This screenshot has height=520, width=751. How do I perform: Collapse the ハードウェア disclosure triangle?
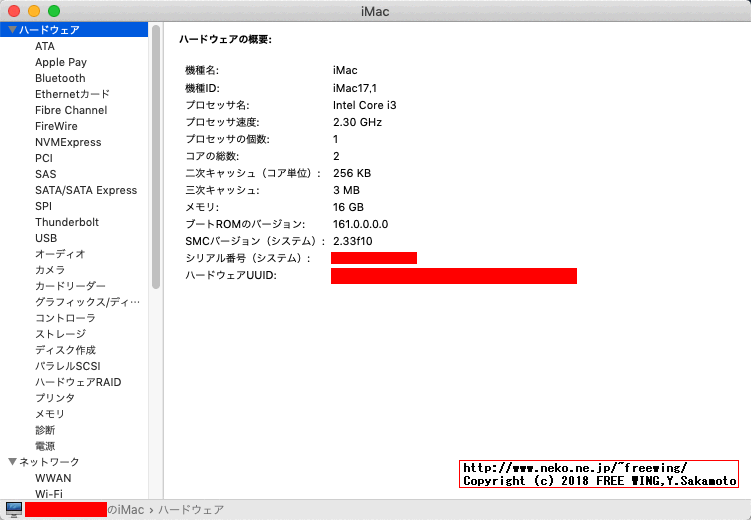point(12,30)
